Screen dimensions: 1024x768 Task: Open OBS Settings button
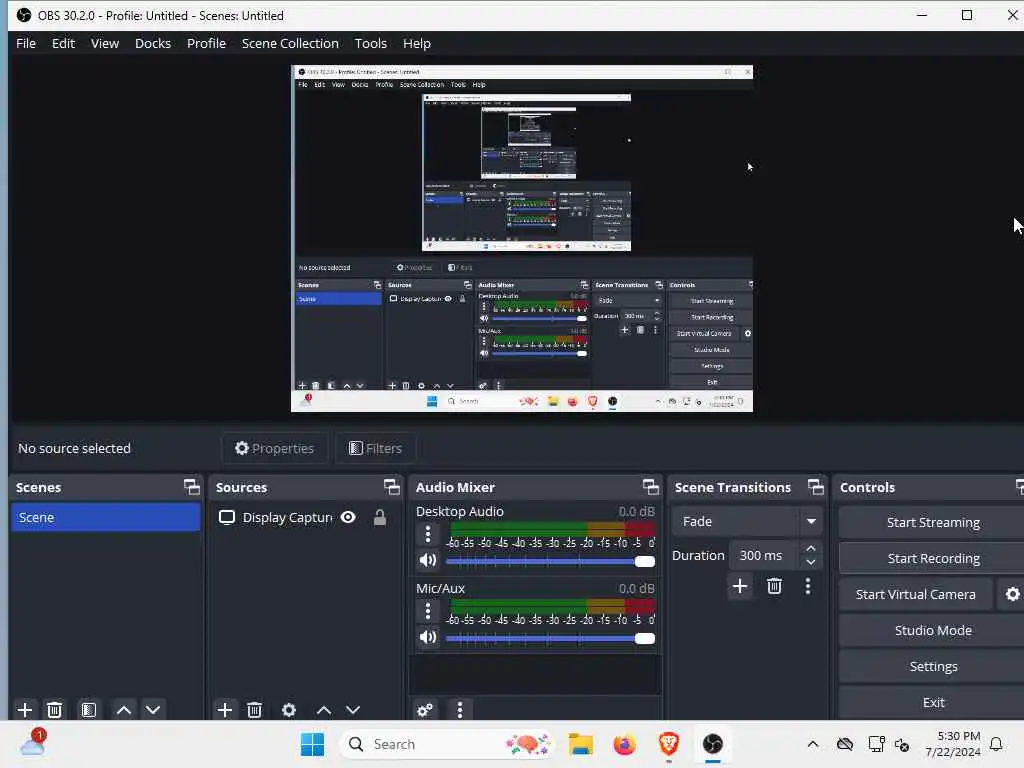[933, 666]
